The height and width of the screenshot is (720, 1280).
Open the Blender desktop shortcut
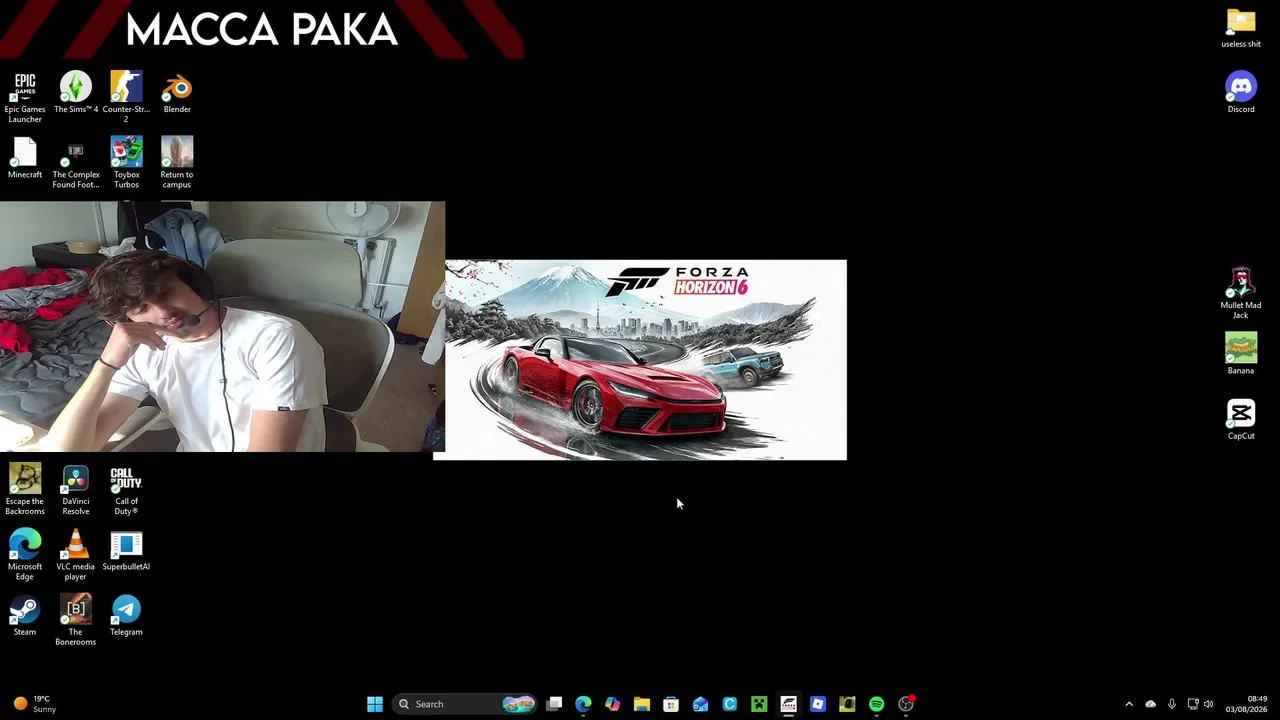point(177,93)
